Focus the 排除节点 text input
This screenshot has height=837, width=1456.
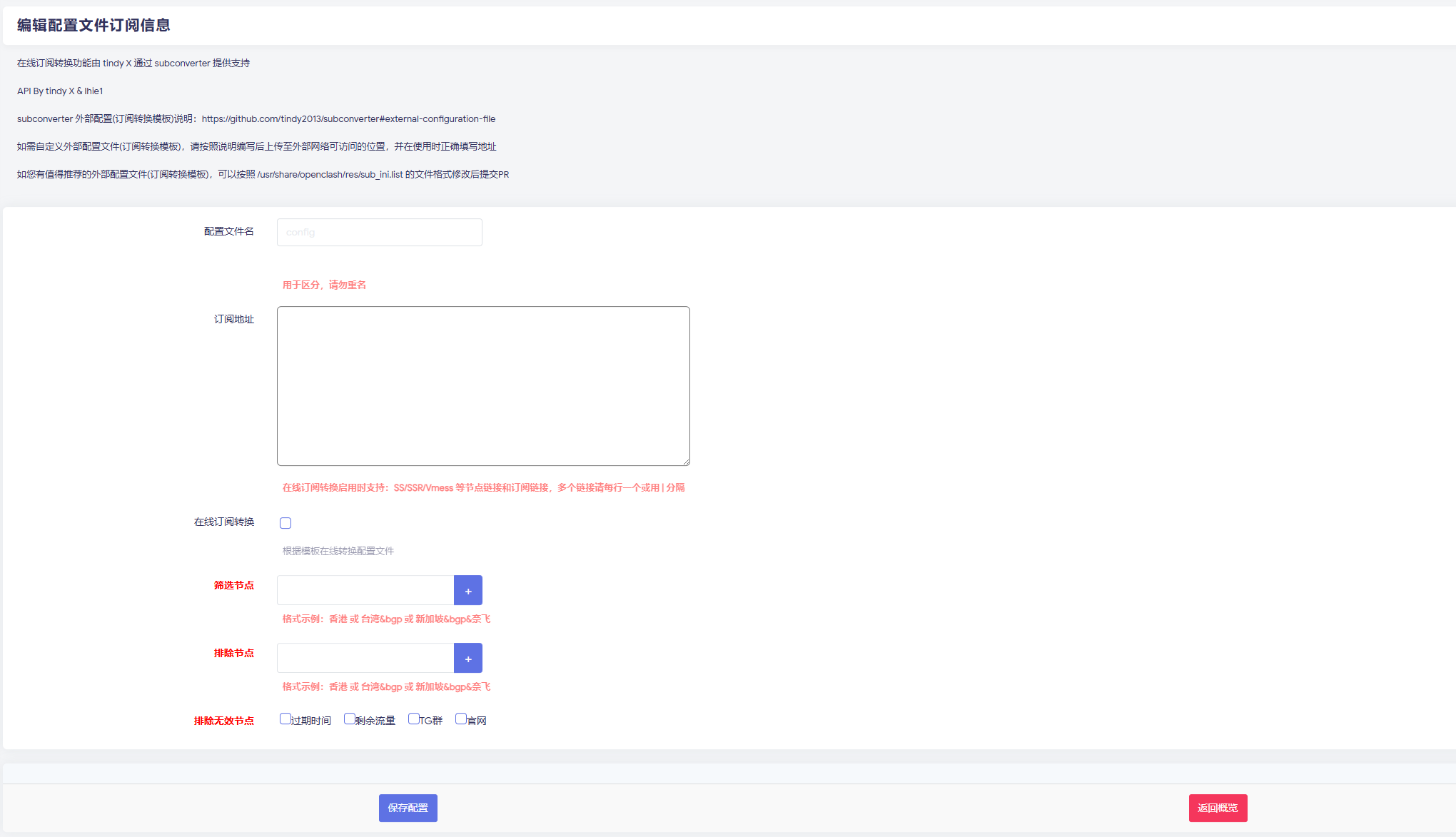(x=365, y=658)
